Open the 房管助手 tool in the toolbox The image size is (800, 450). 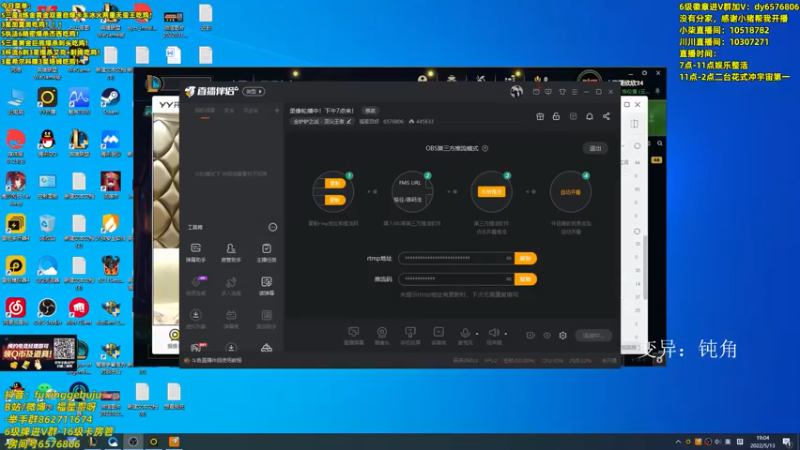(x=231, y=253)
